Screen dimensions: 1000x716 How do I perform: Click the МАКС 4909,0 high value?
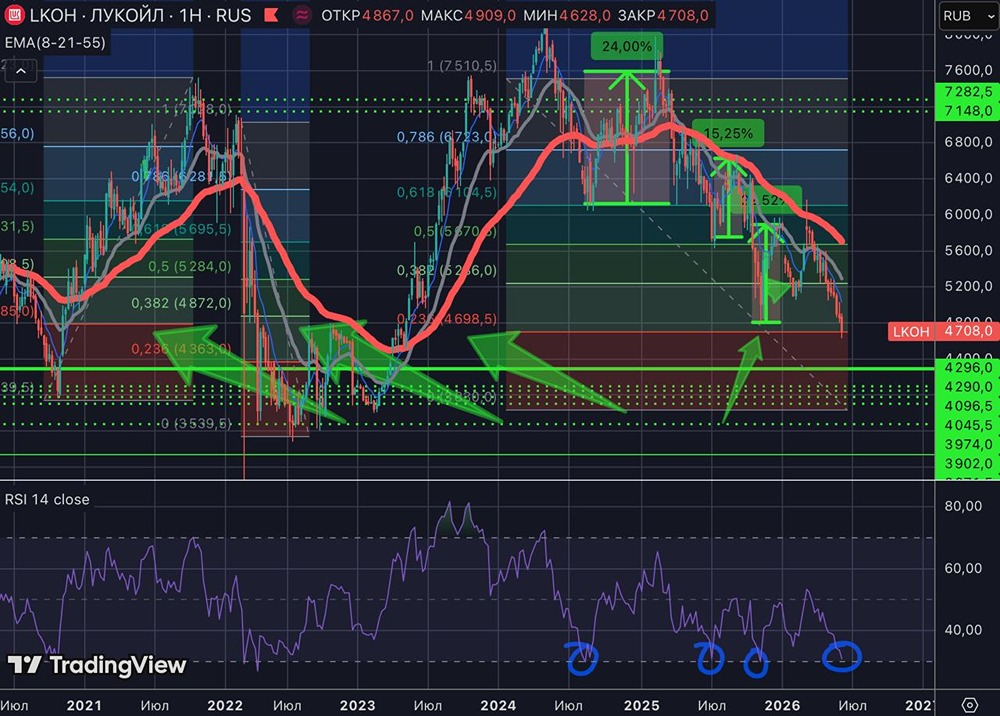(x=468, y=15)
